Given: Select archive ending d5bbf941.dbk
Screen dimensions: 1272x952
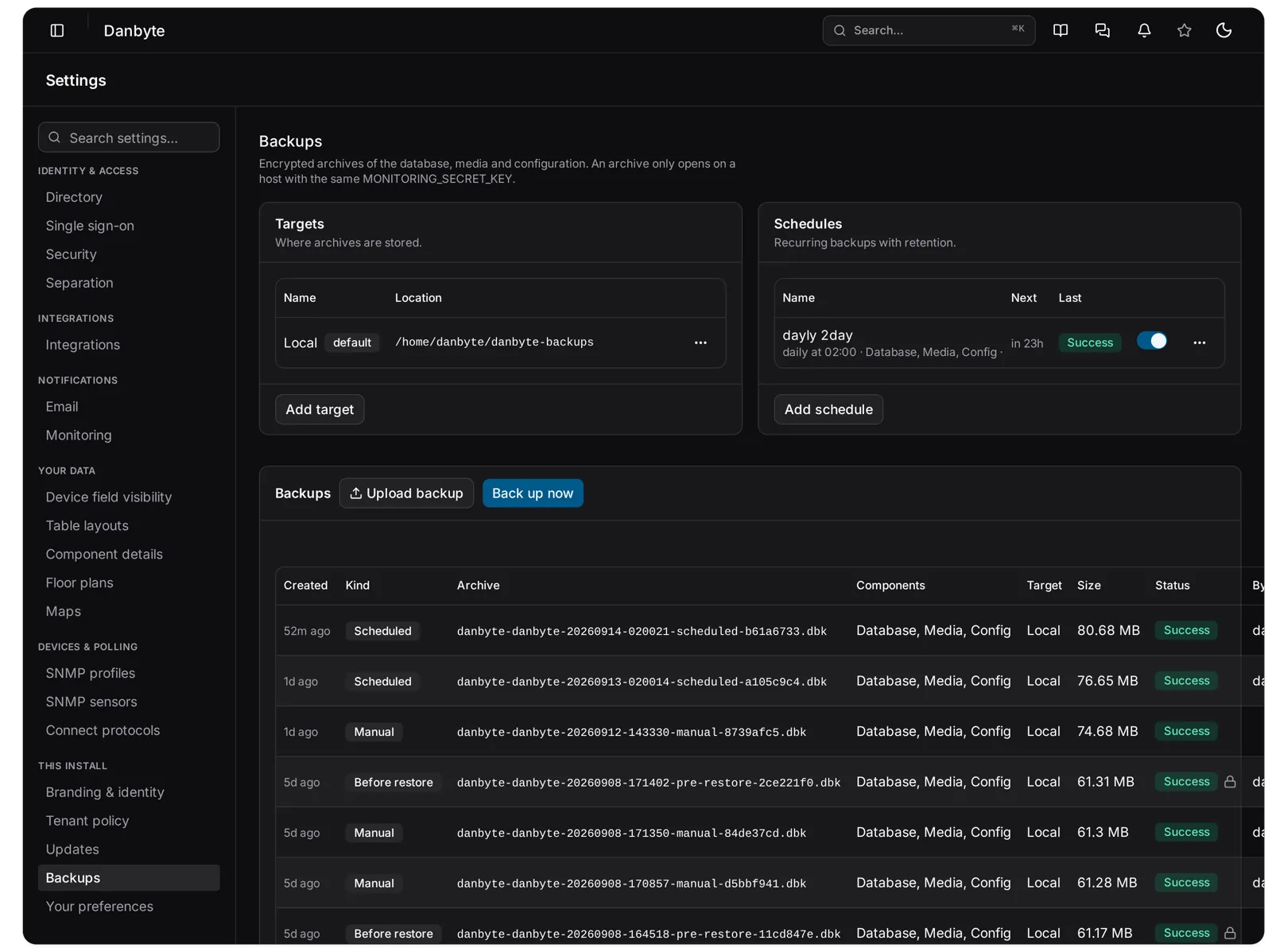Looking at the screenshot, I should tap(631, 884).
